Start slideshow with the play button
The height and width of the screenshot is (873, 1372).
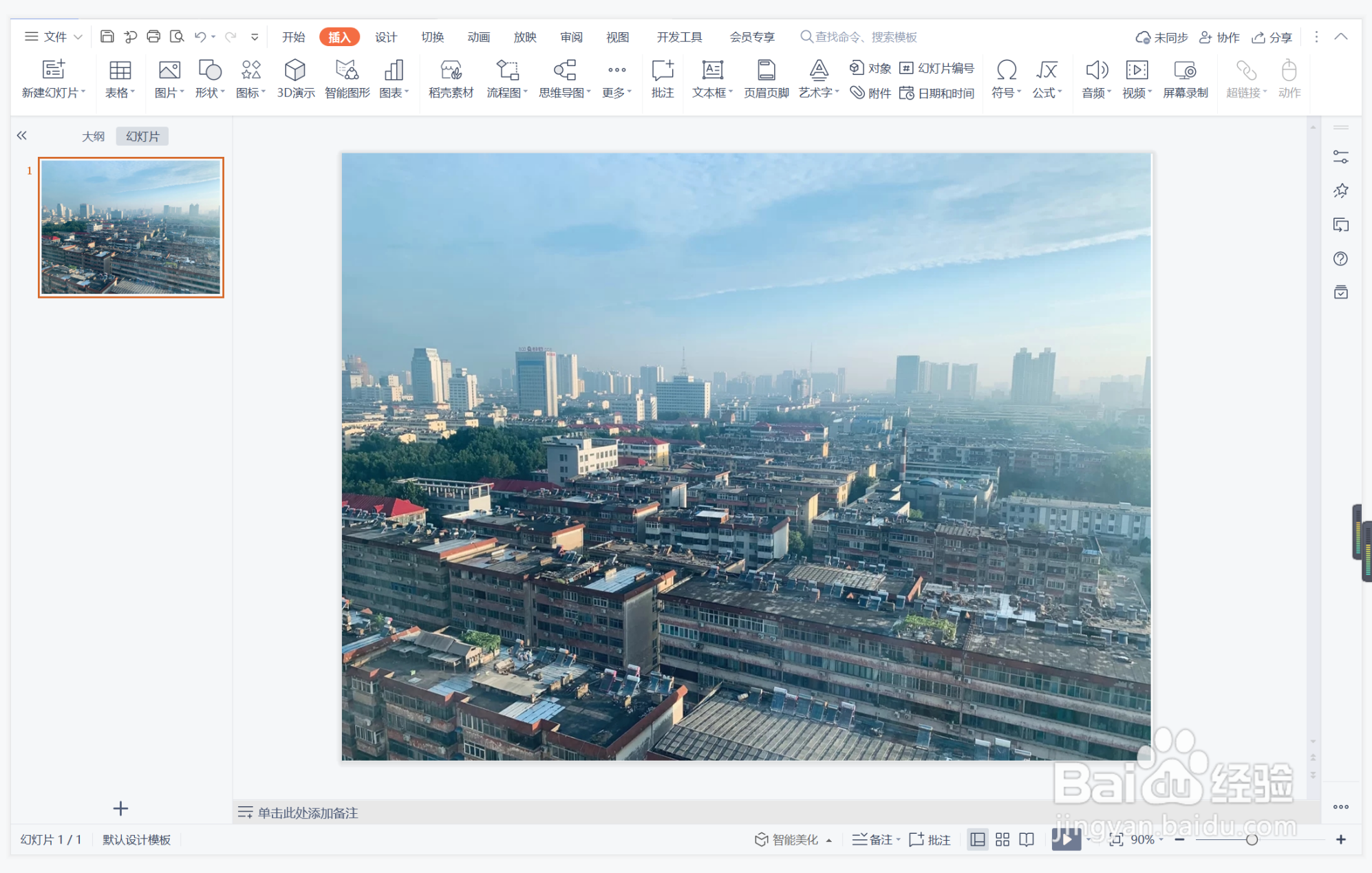tap(1066, 839)
